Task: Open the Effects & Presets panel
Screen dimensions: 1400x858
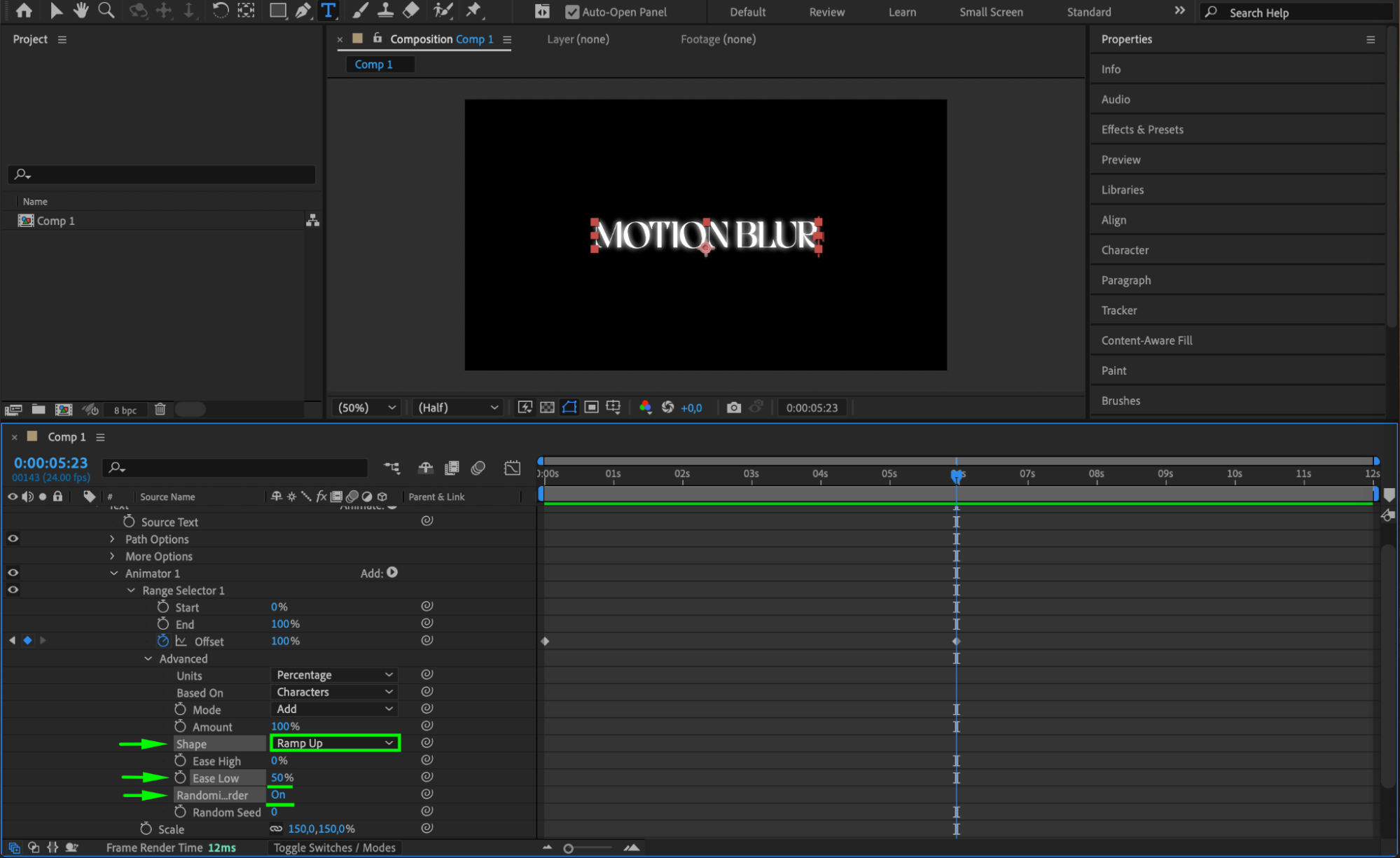Action: 1142,130
